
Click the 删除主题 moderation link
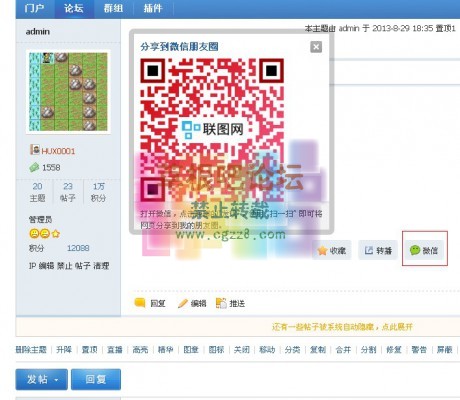(31, 350)
